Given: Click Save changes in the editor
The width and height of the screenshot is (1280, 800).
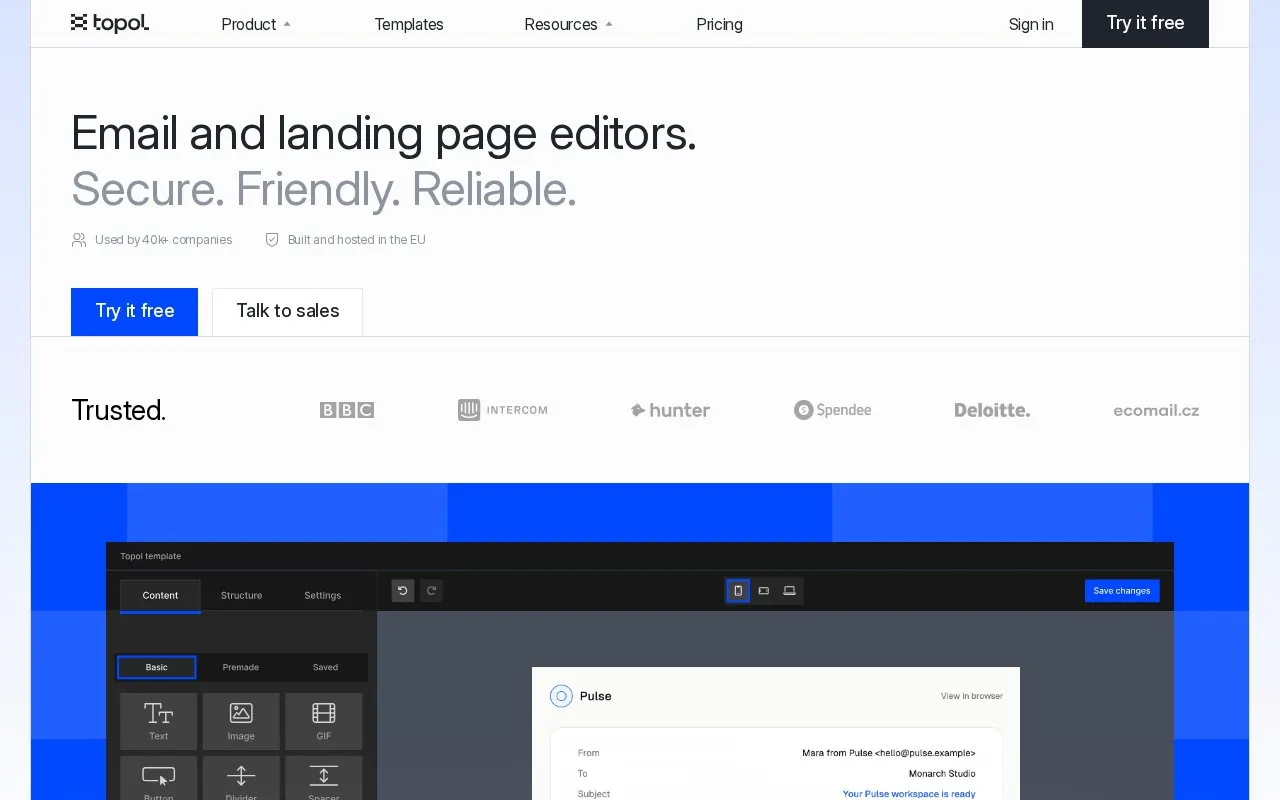Looking at the screenshot, I should (x=1122, y=591).
